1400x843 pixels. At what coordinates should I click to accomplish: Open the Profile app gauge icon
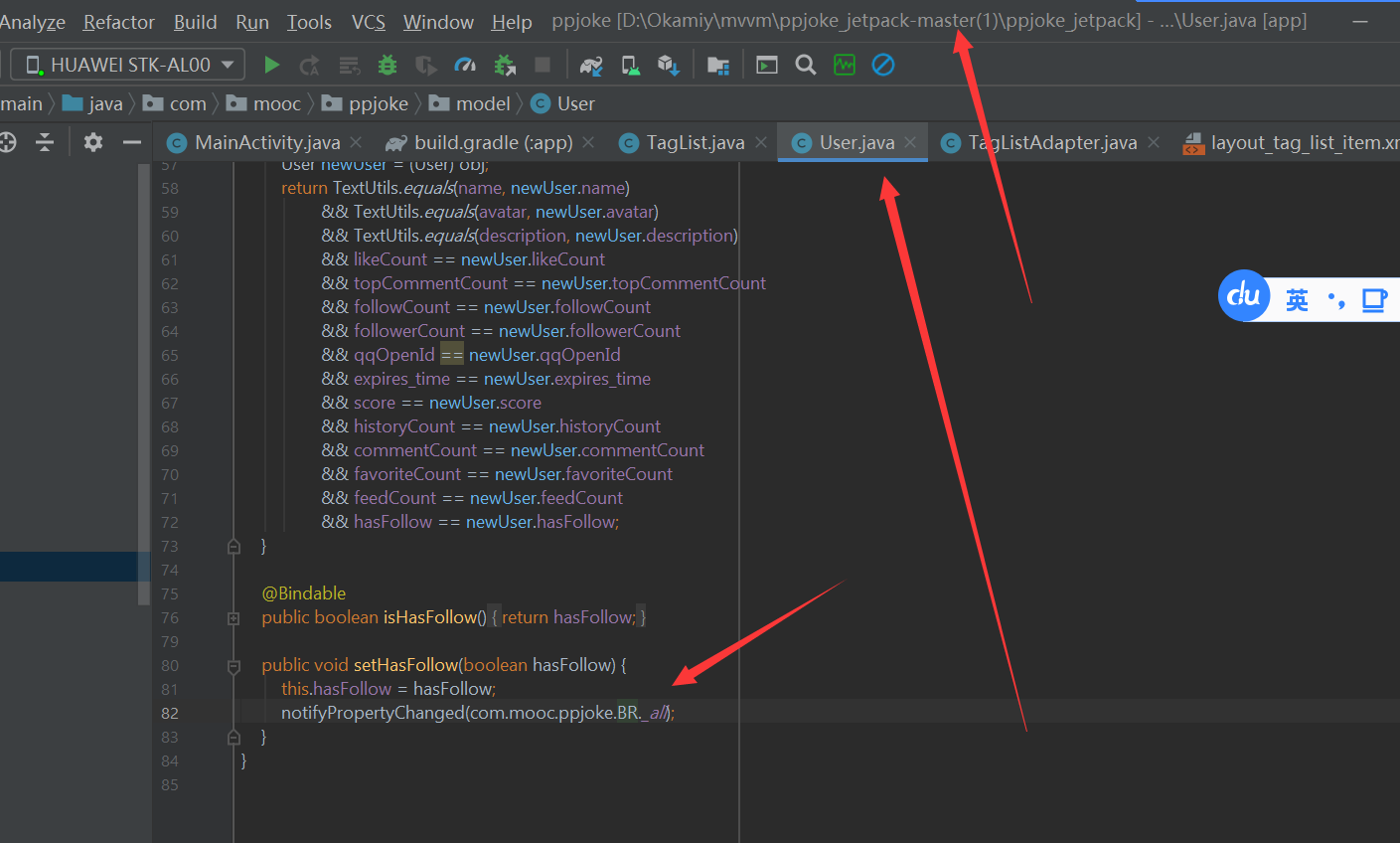465,65
